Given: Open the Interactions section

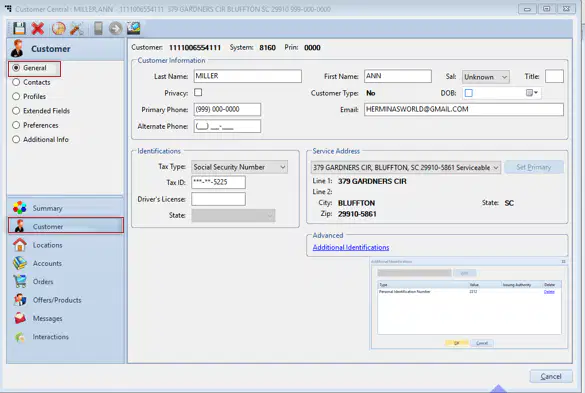Looking at the screenshot, I should [50, 337].
